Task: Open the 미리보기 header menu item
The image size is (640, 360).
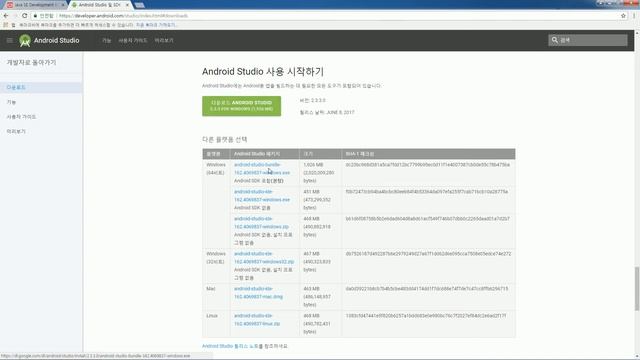Action: (x=164, y=40)
